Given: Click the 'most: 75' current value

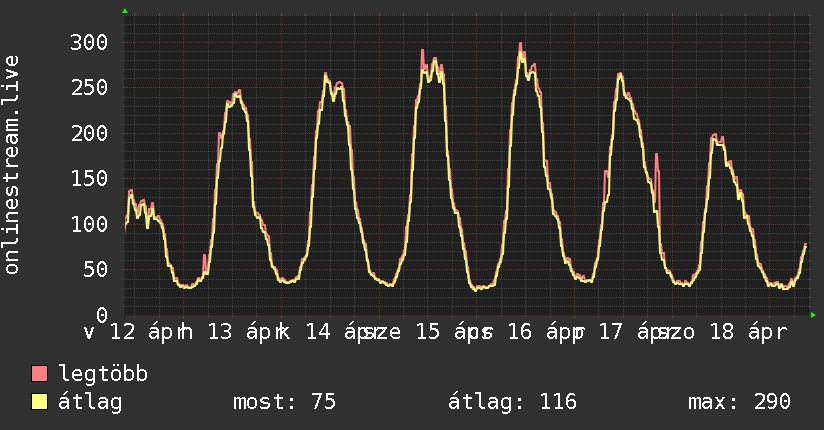Looking at the screenshot, I should 284,402.
